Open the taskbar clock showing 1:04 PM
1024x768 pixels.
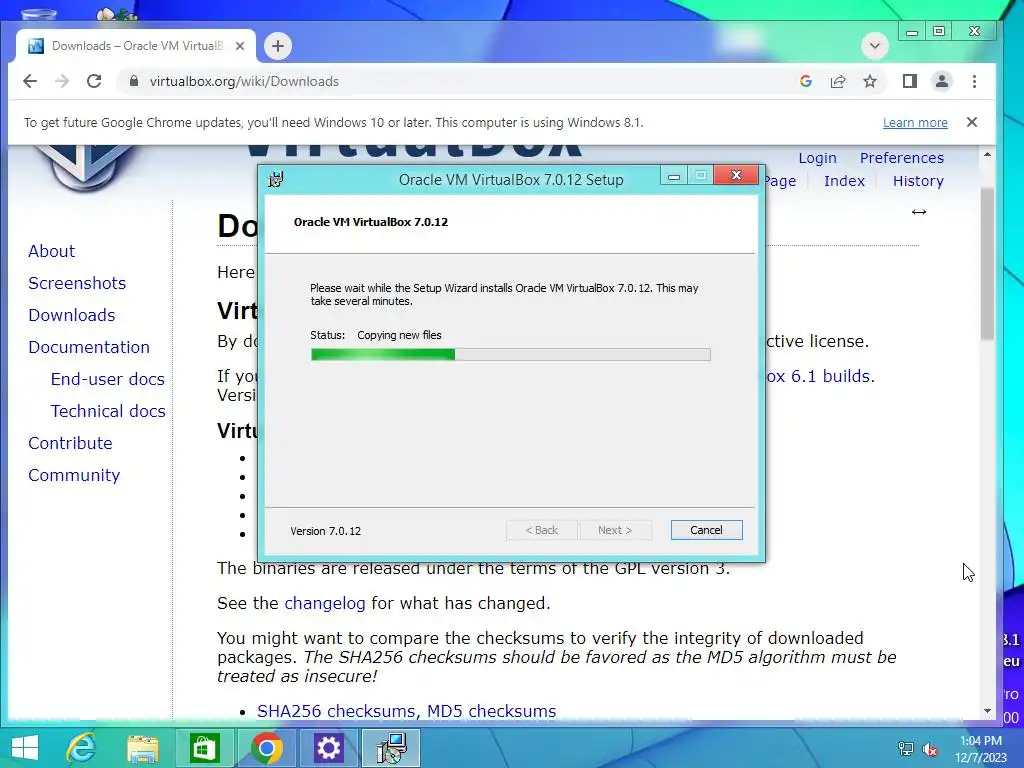pos(981,749)
